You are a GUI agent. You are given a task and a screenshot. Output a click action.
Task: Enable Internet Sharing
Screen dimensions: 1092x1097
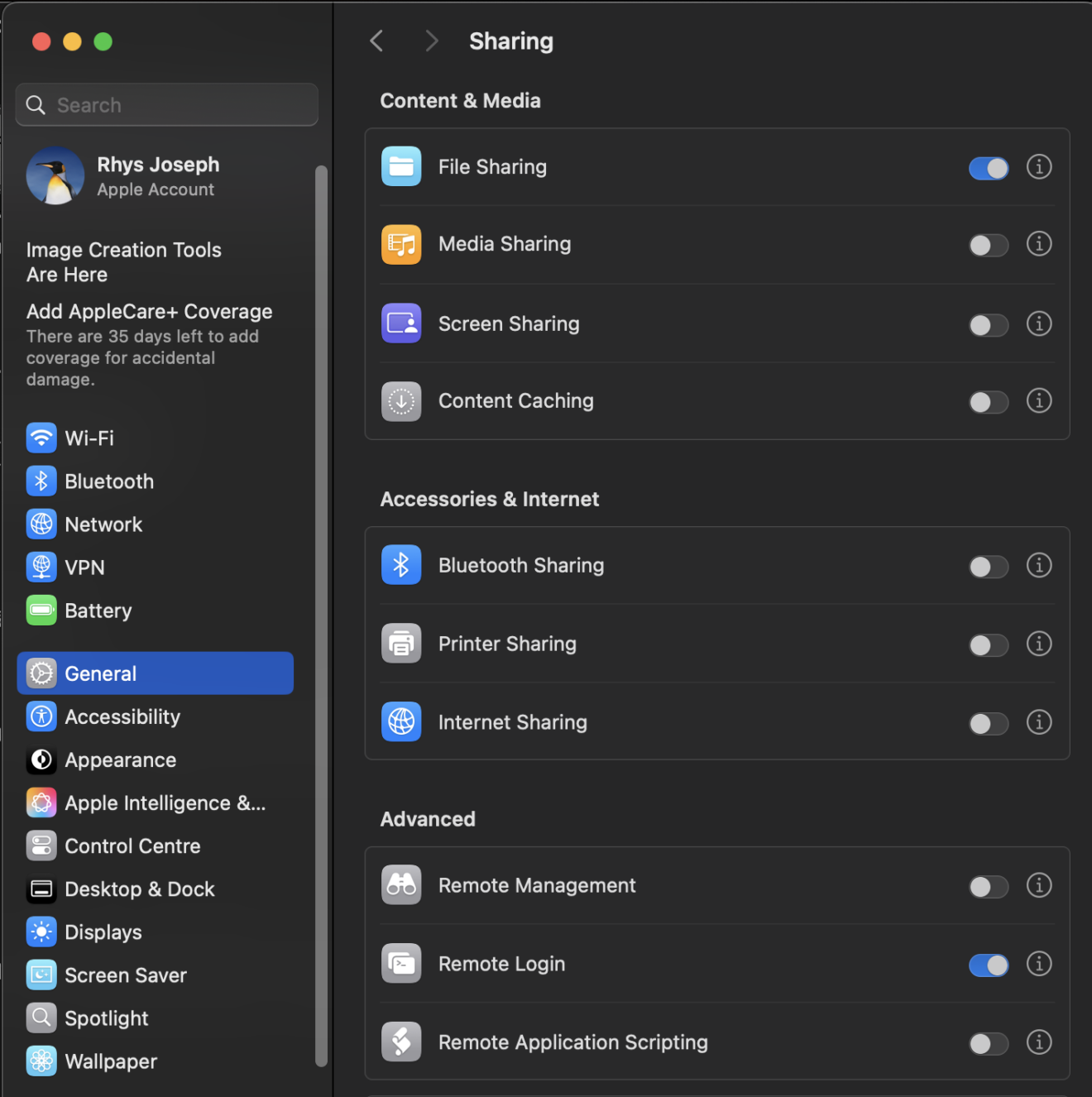coord(989,723)
